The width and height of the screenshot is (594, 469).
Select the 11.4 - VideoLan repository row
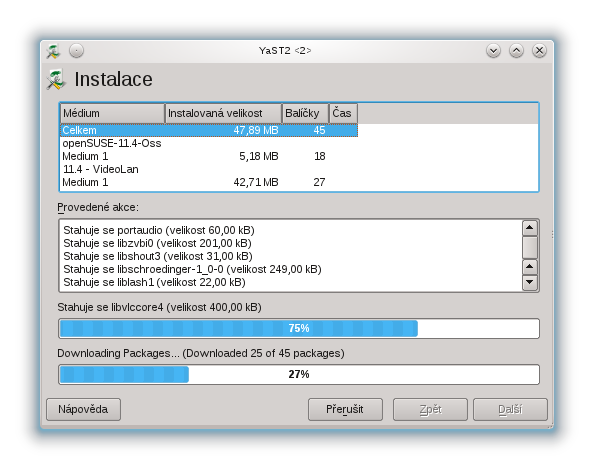tap(209, 169)
